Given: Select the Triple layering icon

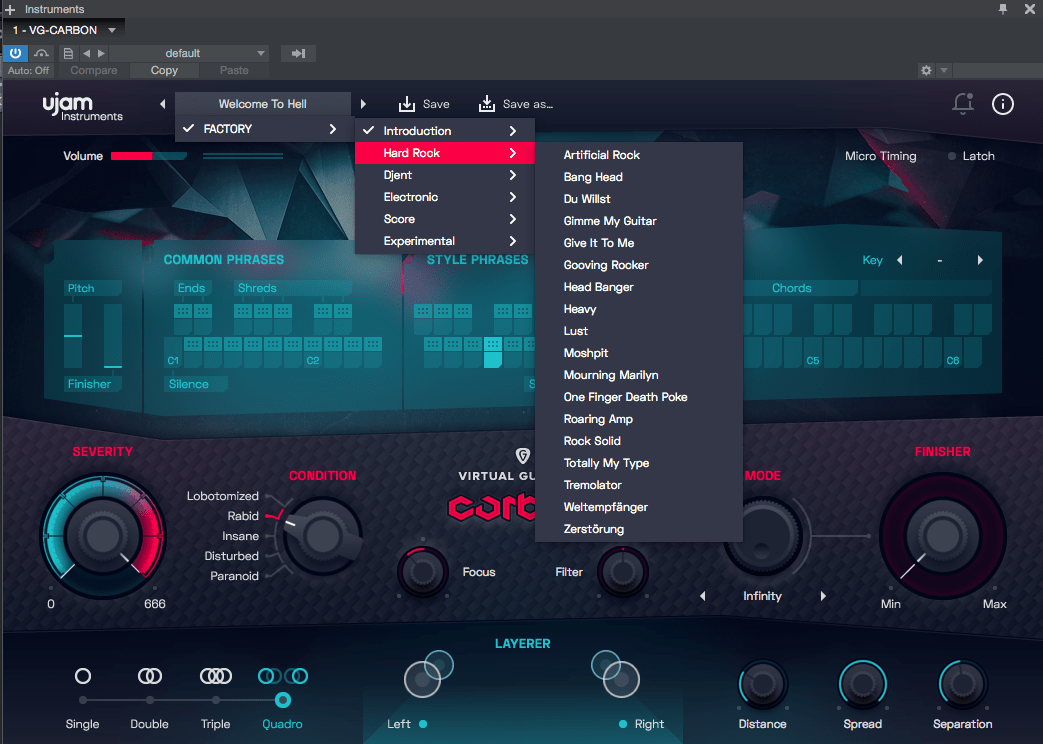Looking at the screenshot, I should point(216,676).
